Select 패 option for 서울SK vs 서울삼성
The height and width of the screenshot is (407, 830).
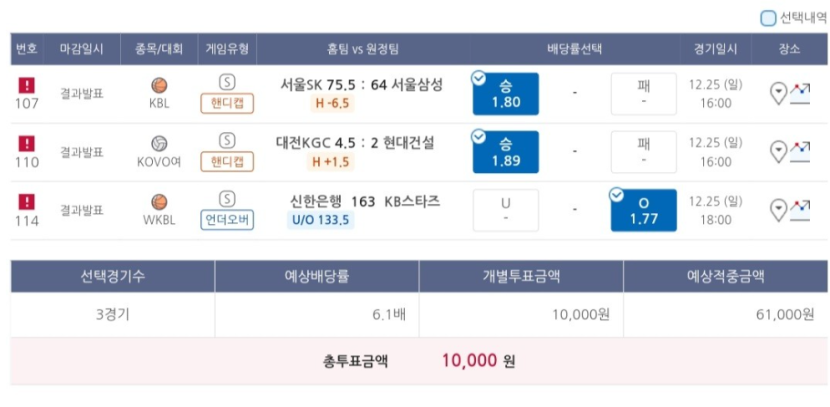pos(643,94)
